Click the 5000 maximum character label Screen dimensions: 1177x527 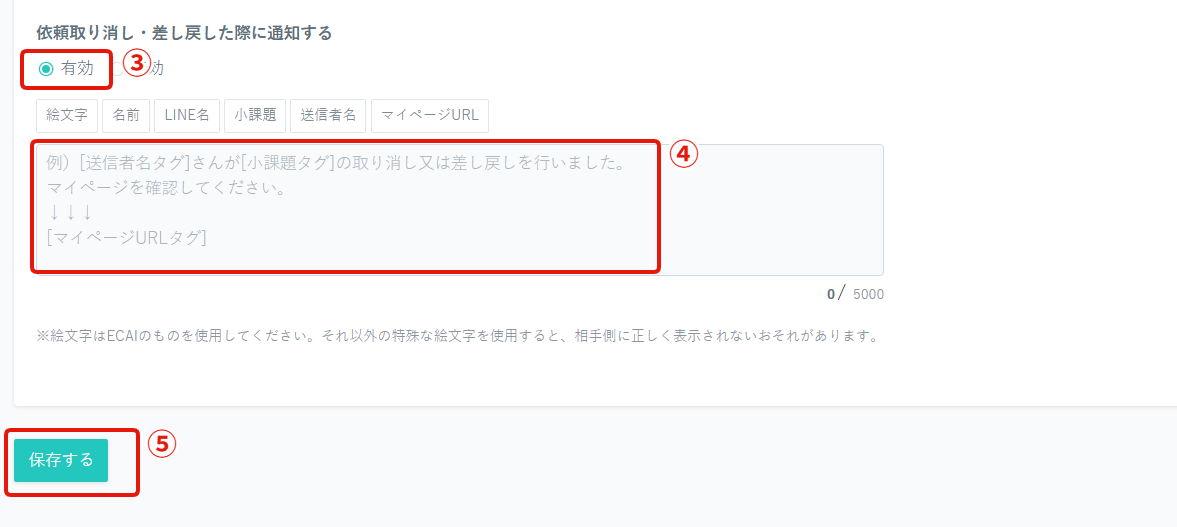[868, 294]
